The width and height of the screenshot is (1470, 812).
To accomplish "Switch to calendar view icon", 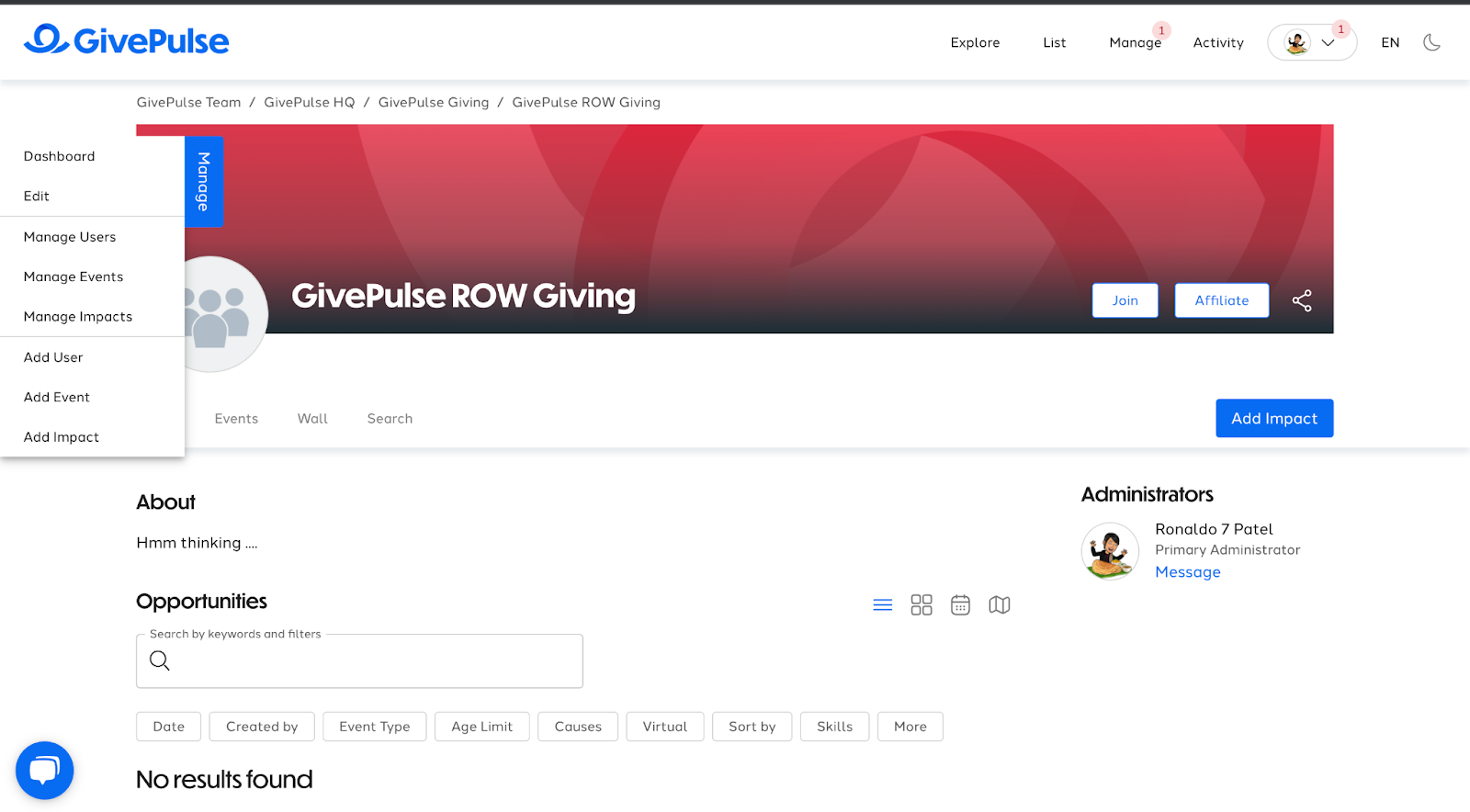I will click(960, 605).
